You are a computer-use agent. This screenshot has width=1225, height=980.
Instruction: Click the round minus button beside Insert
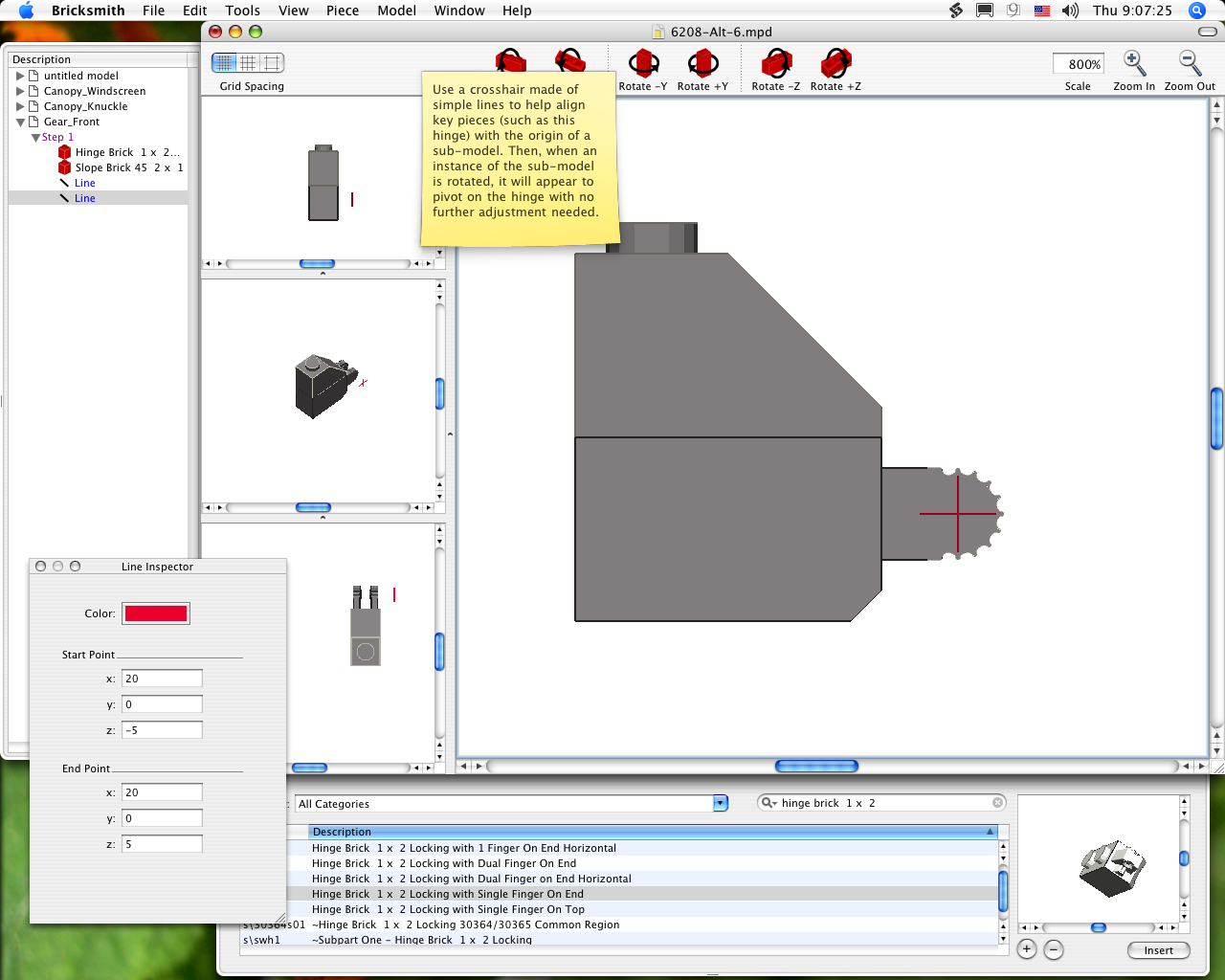click(1054, 949)
